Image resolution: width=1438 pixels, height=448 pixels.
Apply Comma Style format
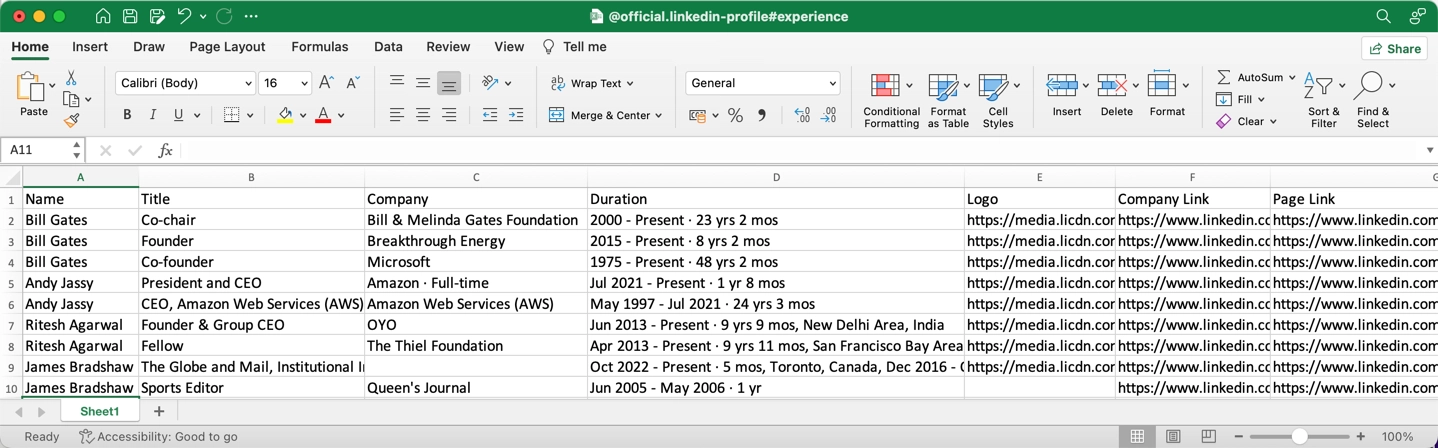point(762,115)
